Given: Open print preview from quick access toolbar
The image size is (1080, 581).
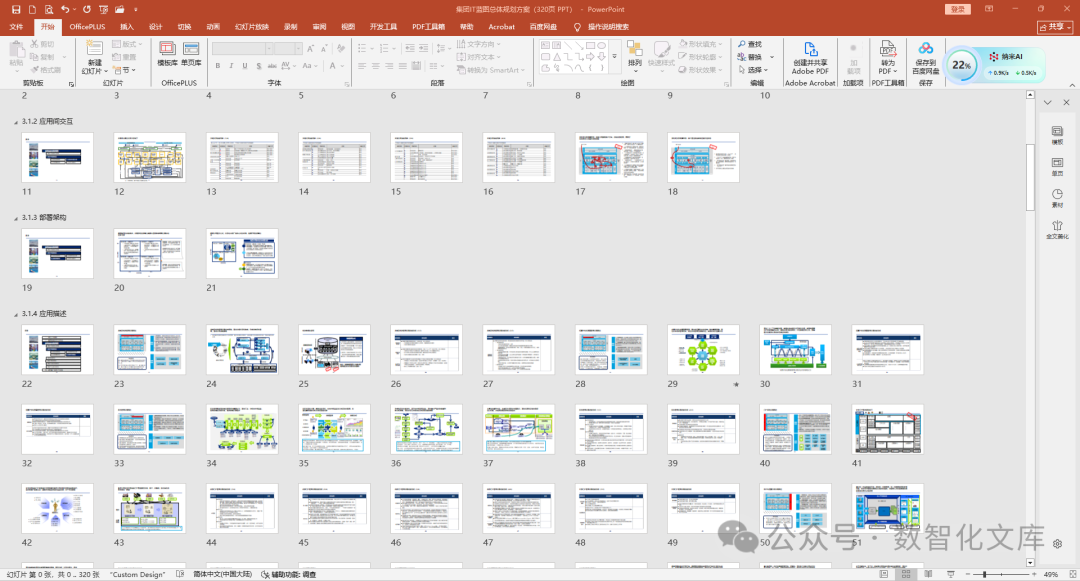Looking at the screenshot, I should pos(49,10).
